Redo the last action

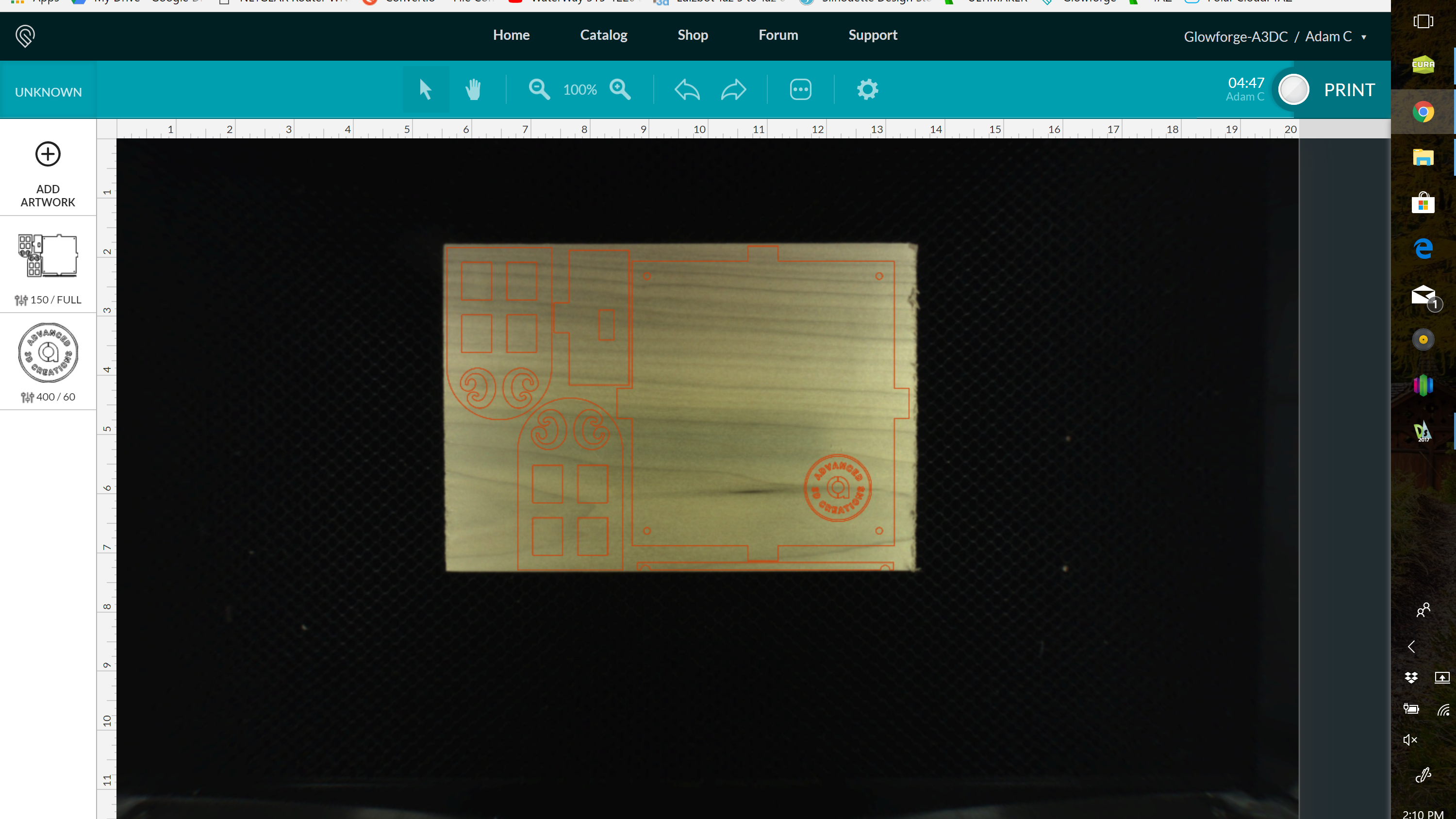734,89
